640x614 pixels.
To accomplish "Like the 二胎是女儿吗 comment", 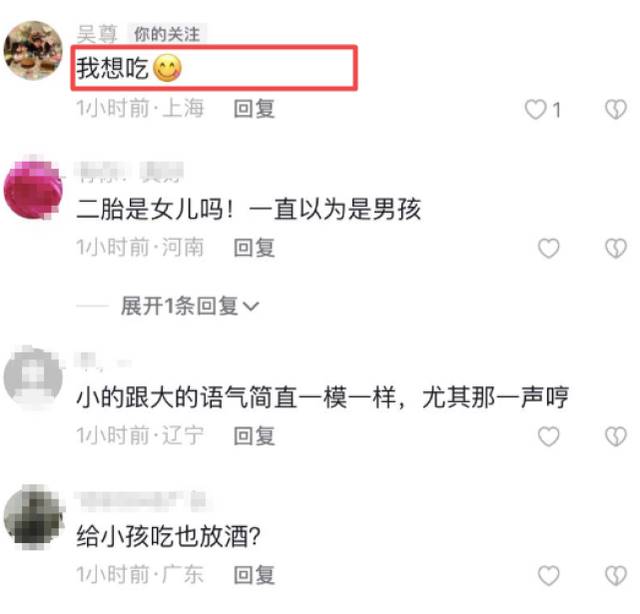I will click(549, 248).
